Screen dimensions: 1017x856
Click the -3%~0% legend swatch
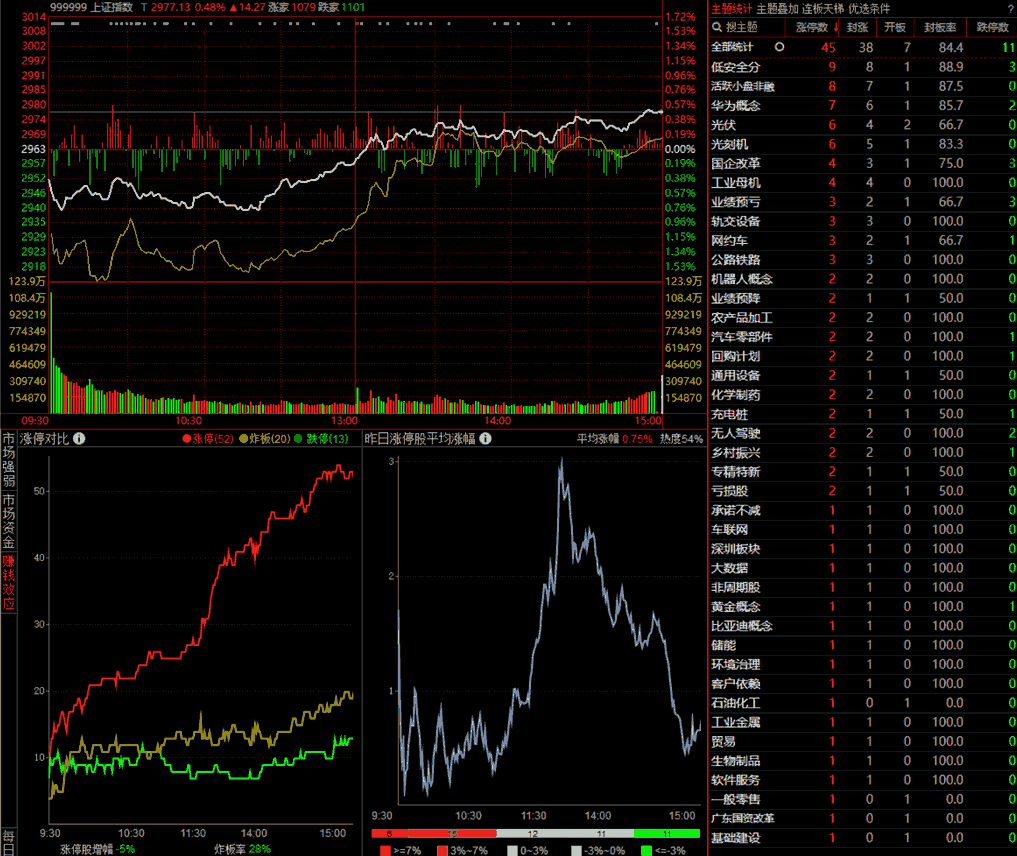[x=576, y=850]
